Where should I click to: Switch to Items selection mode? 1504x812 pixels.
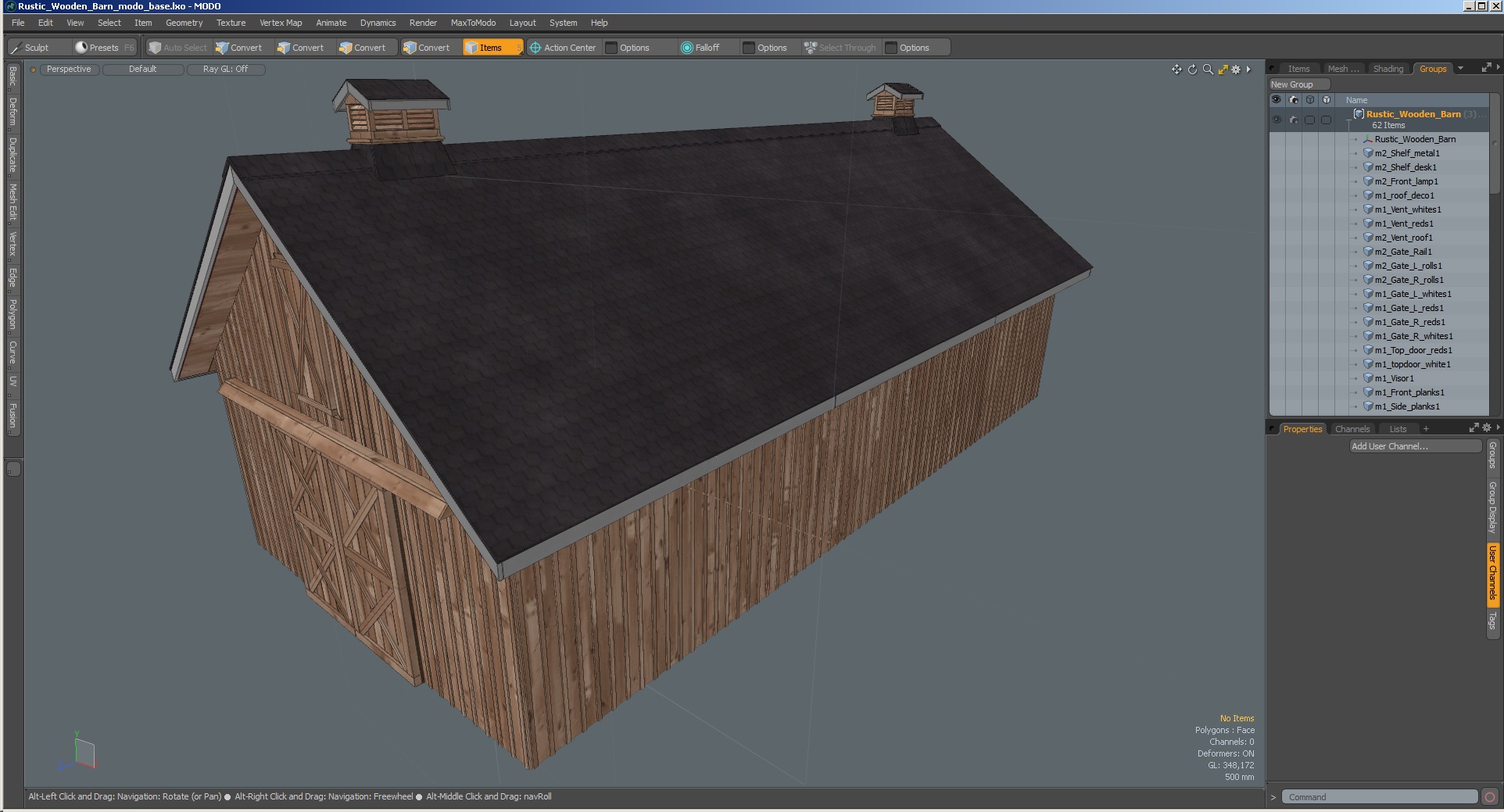(x=492, y=48)
